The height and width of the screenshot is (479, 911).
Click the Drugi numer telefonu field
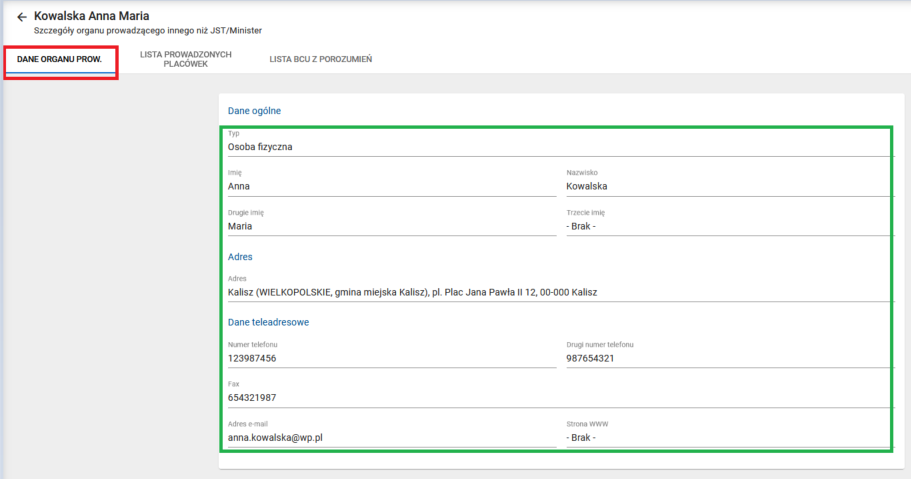coord(728,358)
